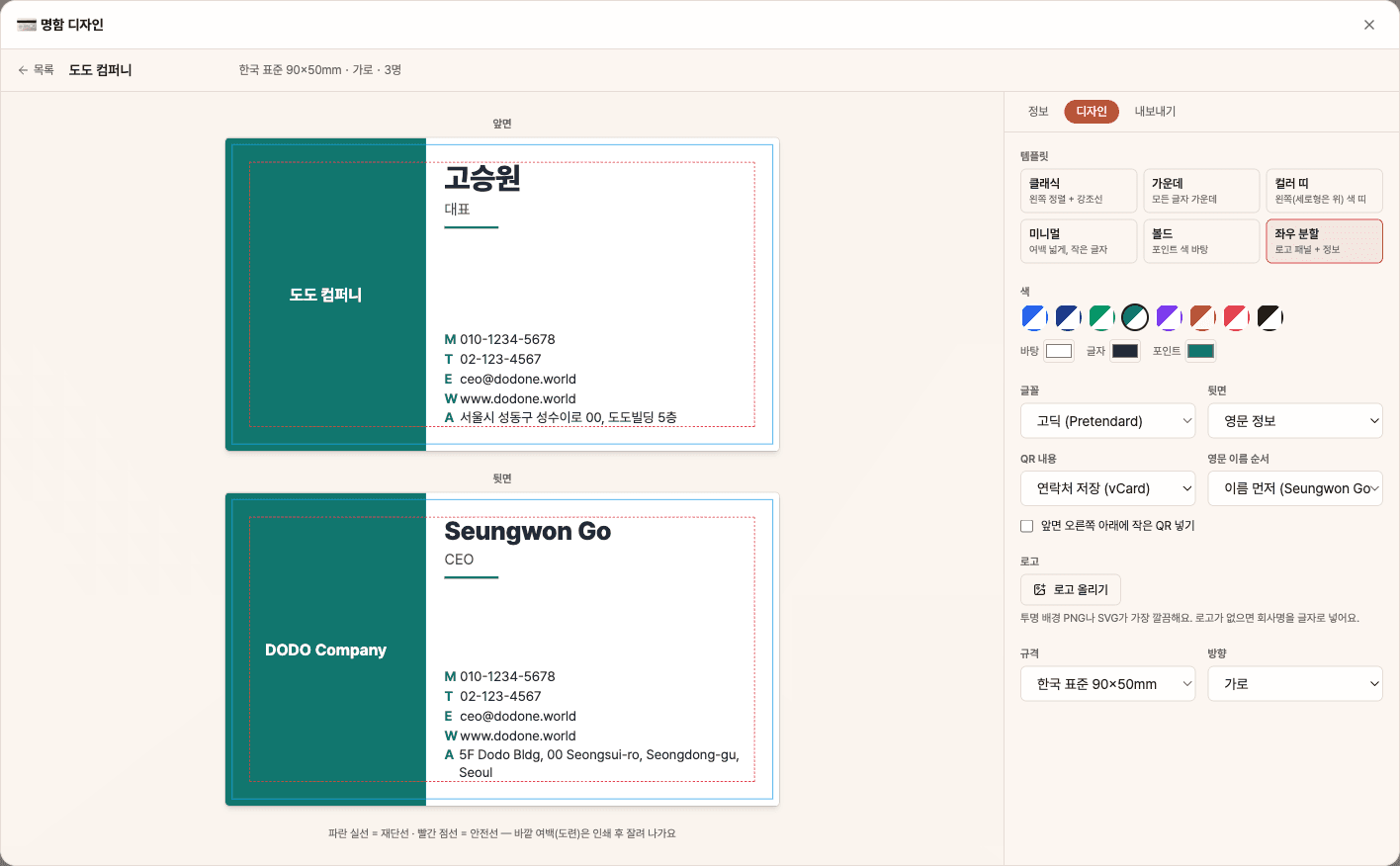Open the 내보내기 tab
This screenshot has height=866, width=1400.
1155,112
